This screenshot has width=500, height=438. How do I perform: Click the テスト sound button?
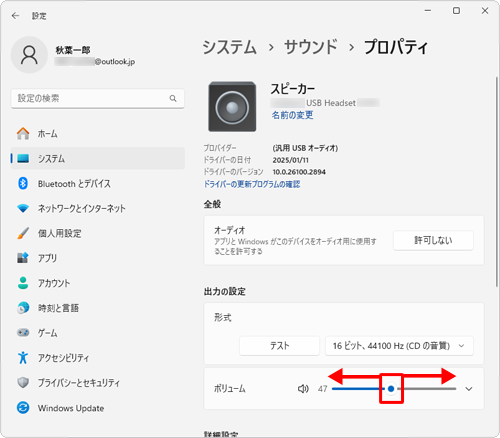(279, 346)
